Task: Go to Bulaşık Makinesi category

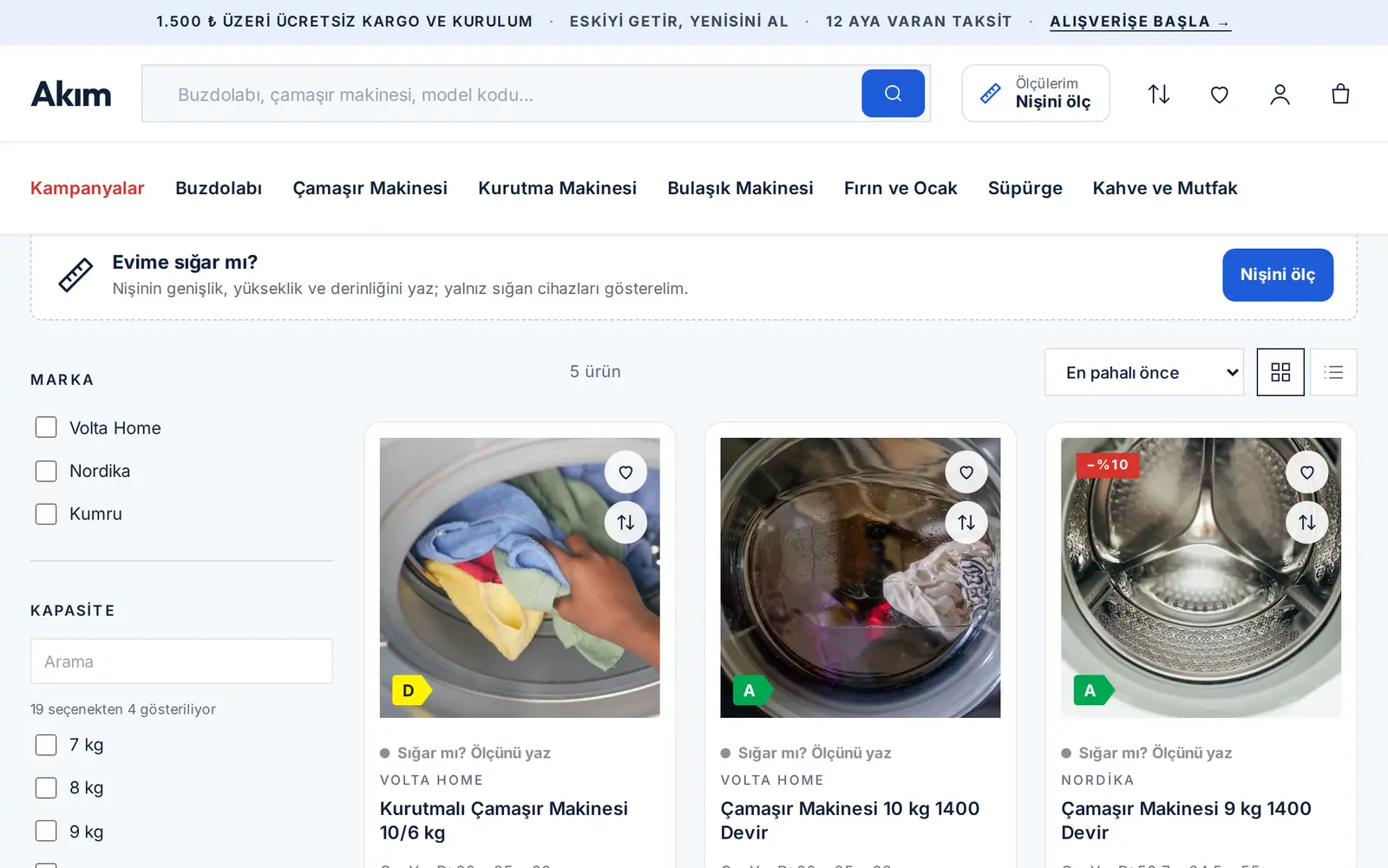Action: tap(741, 188)
